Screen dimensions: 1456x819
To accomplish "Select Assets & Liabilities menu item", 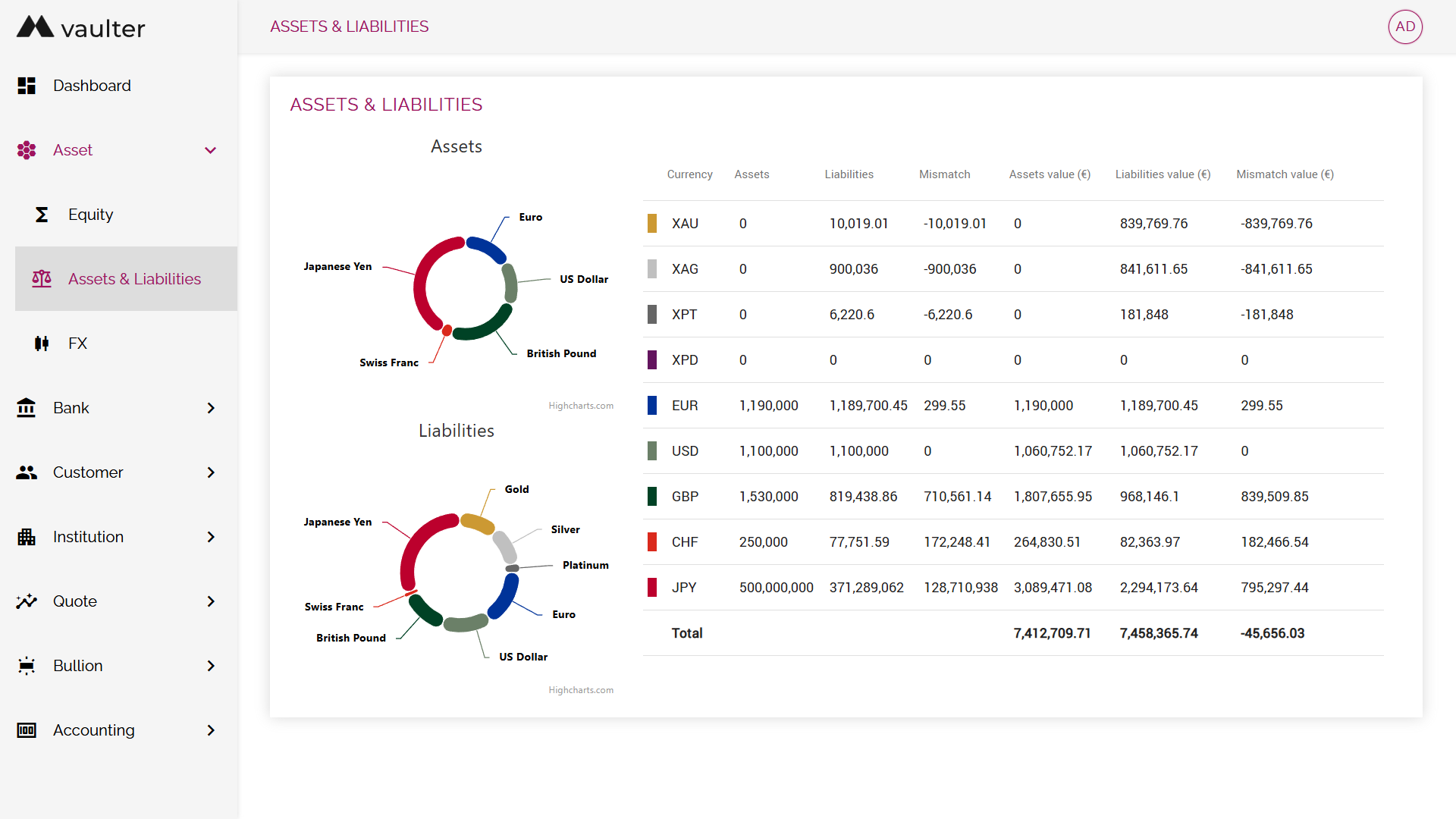I will click(126, 278).
